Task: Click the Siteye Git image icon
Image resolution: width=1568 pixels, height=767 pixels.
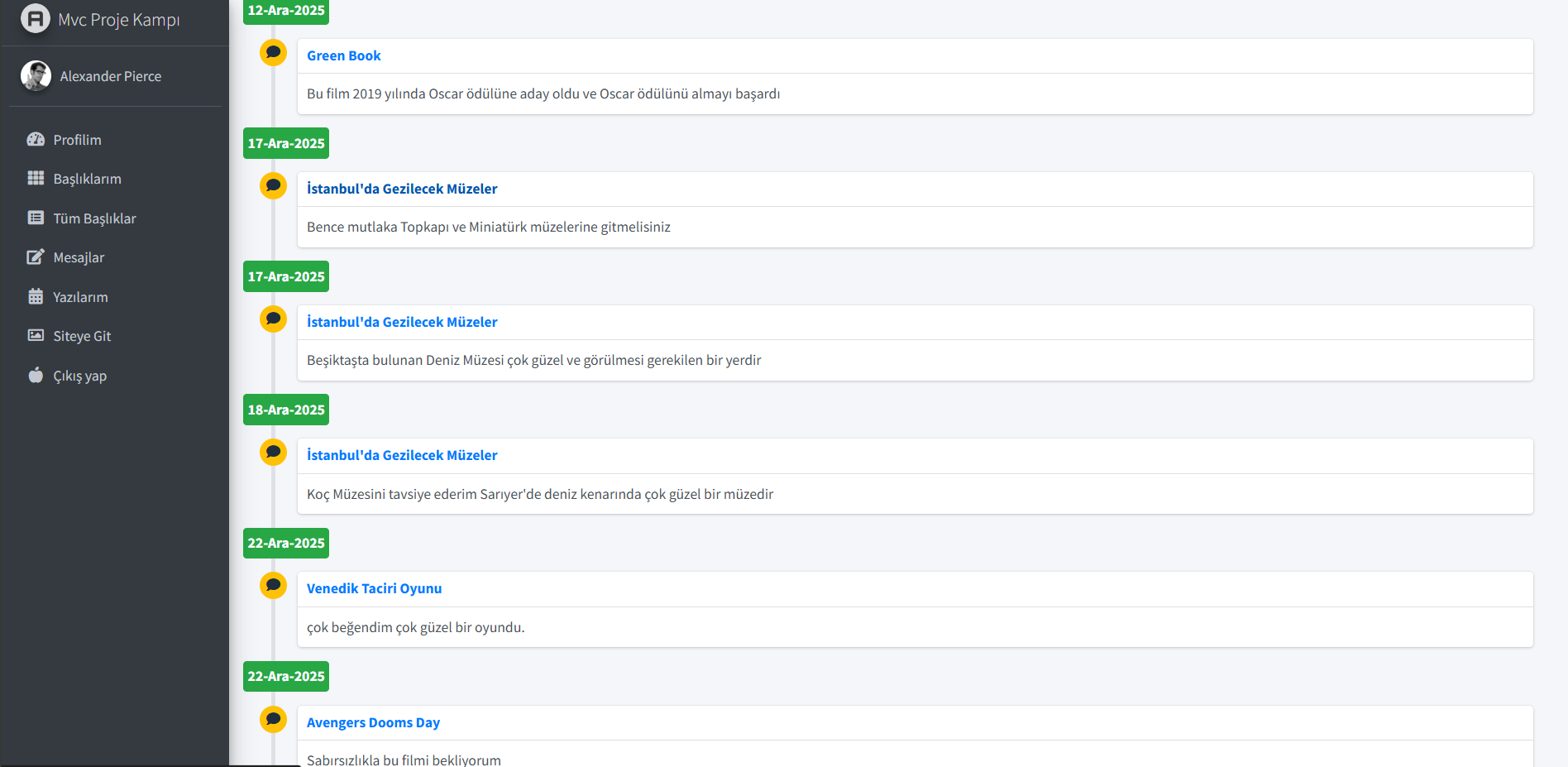Action: coord(36,336)
